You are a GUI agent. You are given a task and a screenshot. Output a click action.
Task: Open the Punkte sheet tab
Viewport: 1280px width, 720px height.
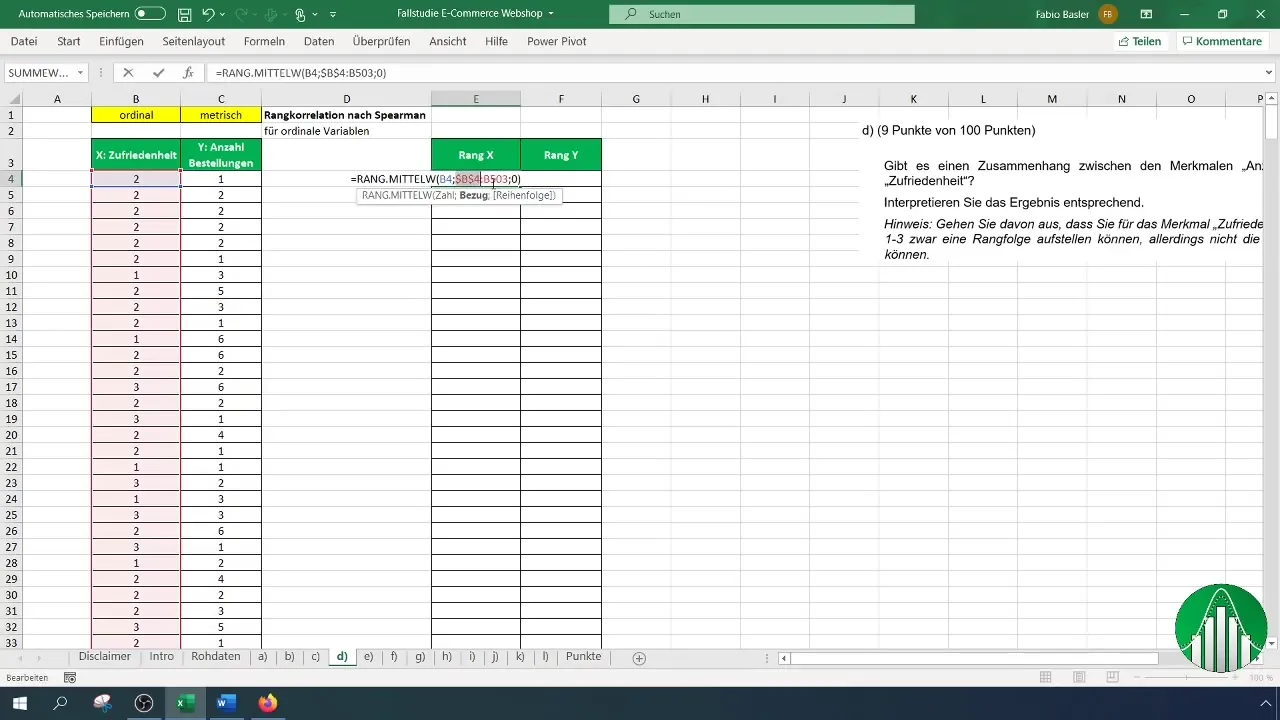(583, 657)
